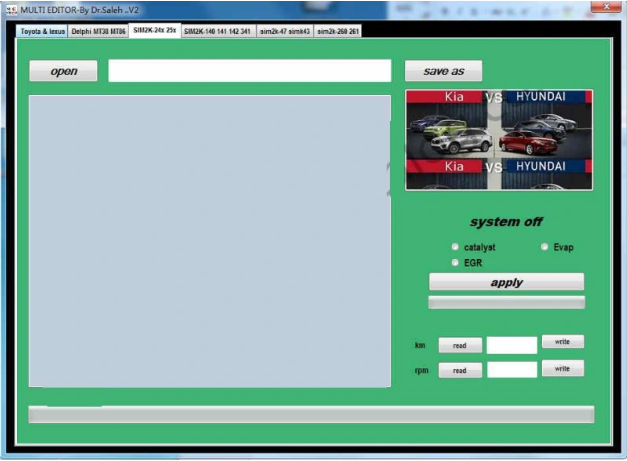Enable the EGR radio option
Screen dimensions: 627x461
click(456, 262)
